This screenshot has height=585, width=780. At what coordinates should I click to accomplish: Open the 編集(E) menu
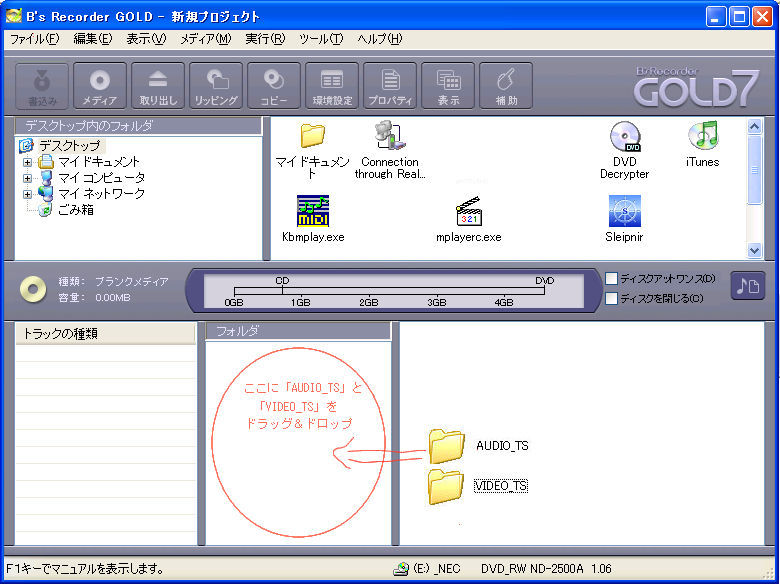(93, 39)
